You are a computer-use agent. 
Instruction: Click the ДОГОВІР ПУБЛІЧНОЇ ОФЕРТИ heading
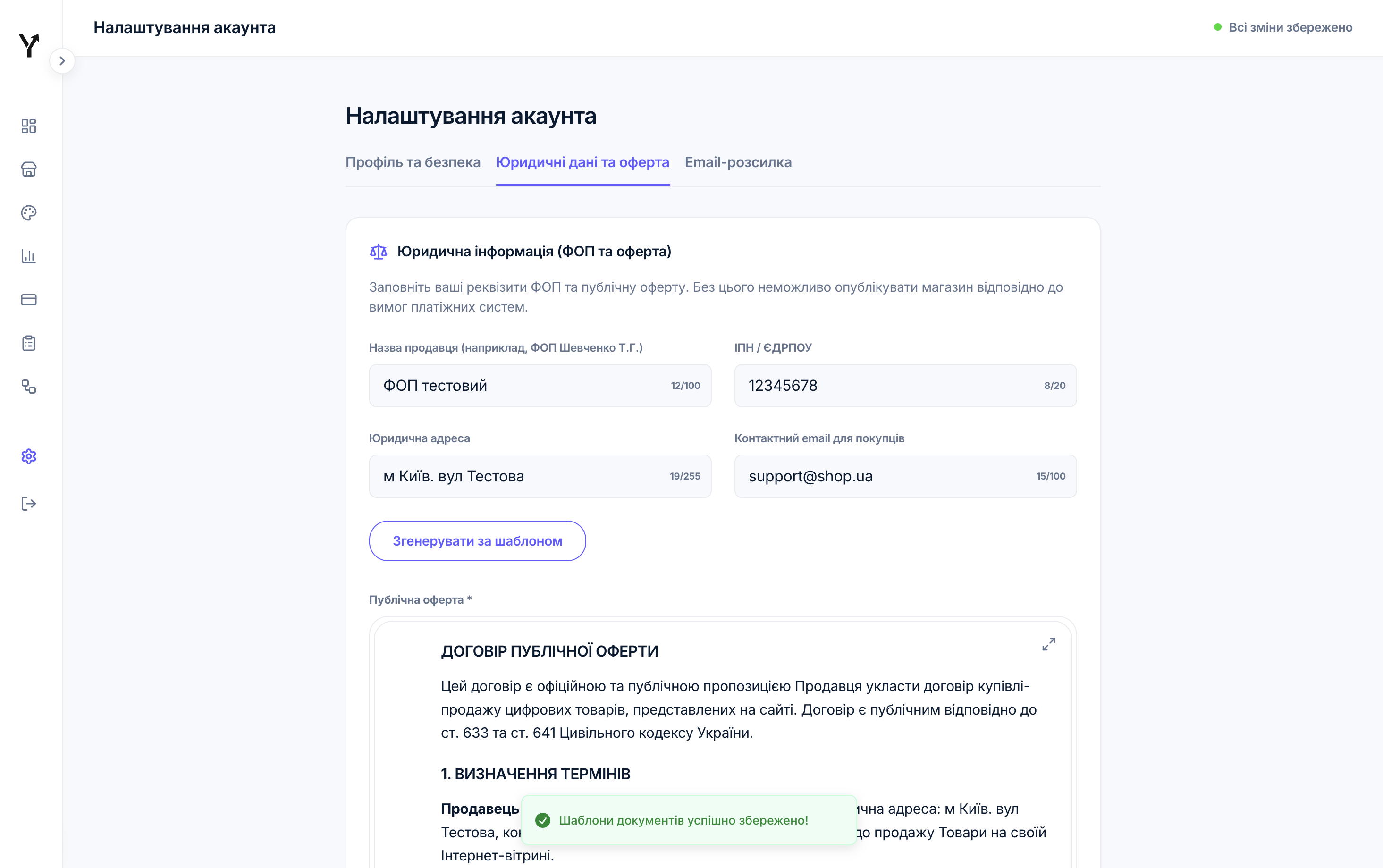click(549, 651)
